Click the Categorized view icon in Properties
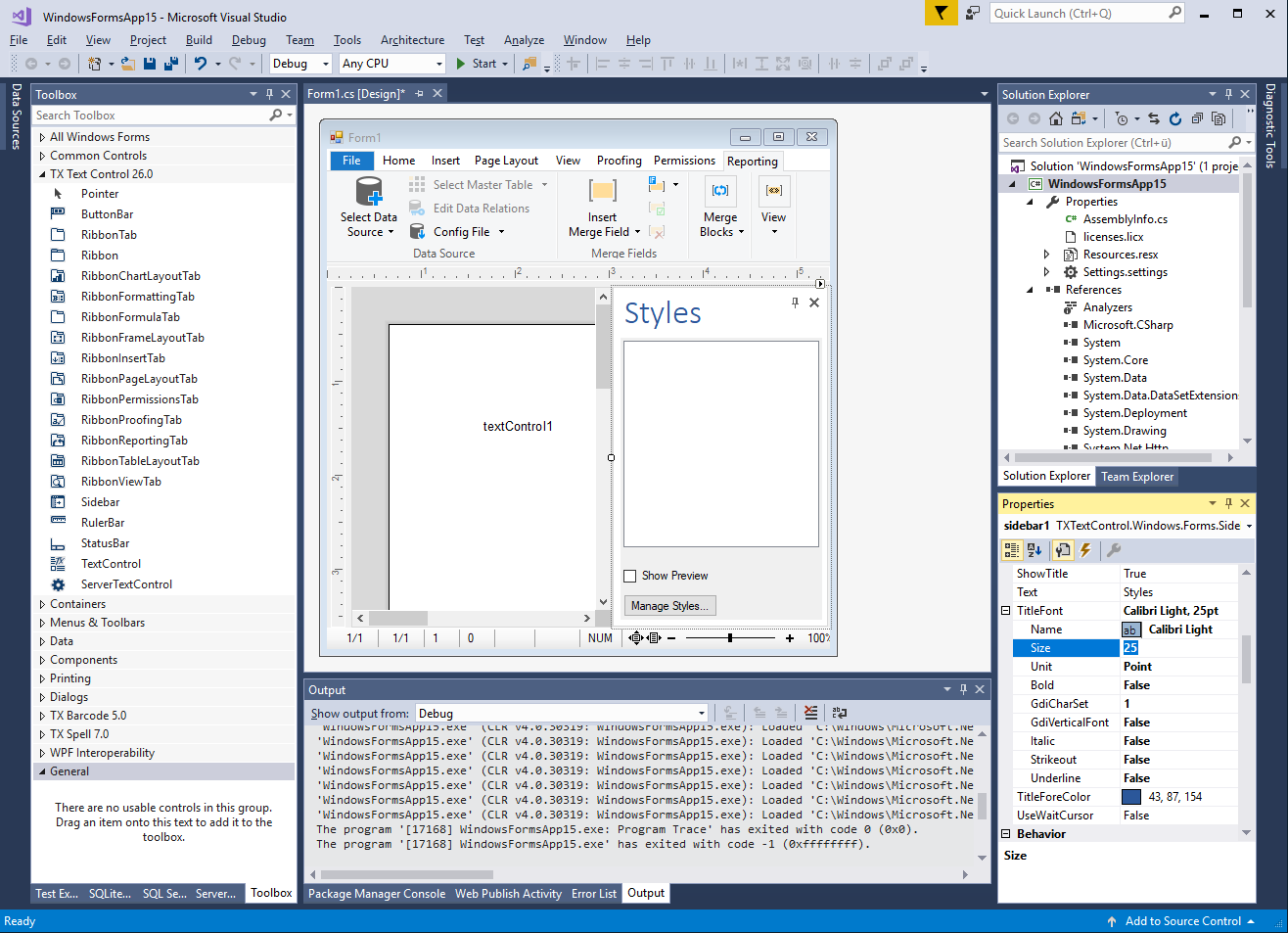The height and width of the screenshot is (933, 1288). [x=1012, y=550]
